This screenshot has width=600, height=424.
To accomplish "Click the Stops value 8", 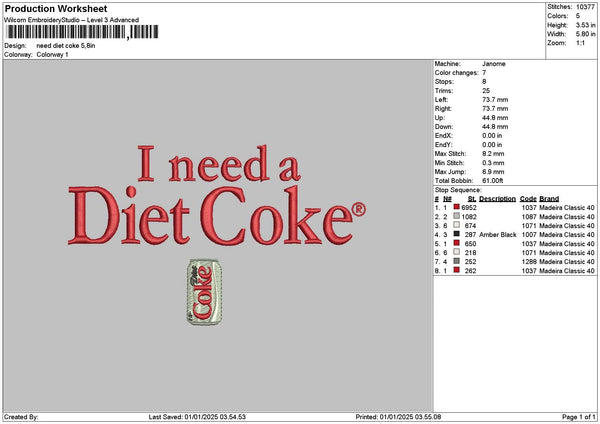I will click(x=484, y=82).
